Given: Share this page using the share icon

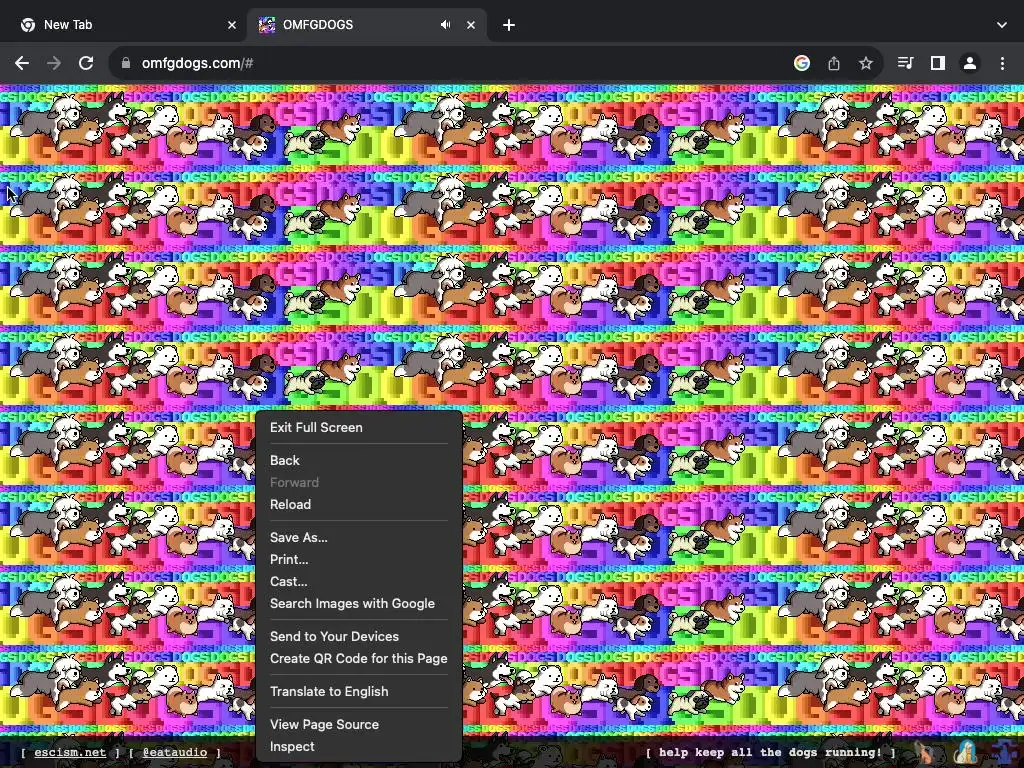Looking at the screenshot, I should coord(833,63).
